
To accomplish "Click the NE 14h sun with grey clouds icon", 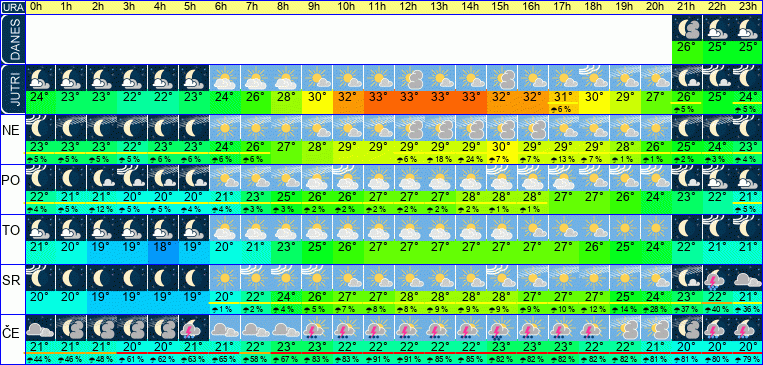I will point(471,128).
